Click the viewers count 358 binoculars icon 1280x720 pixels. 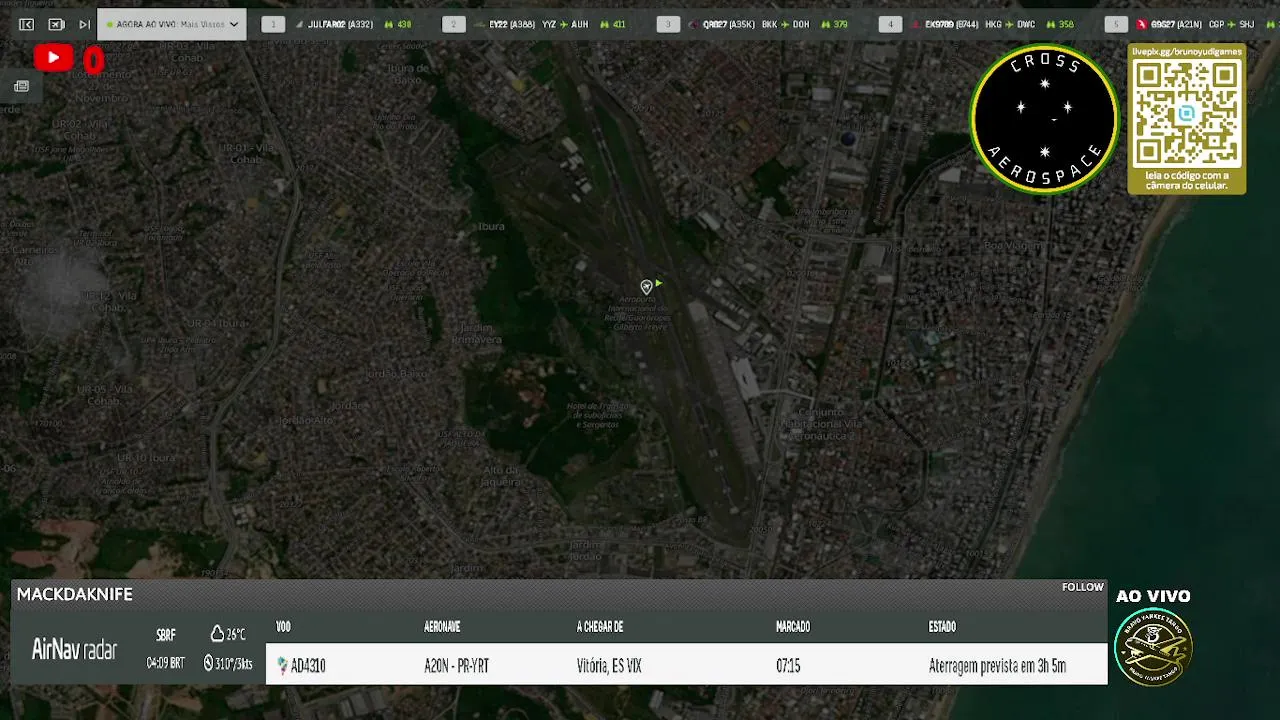coord(1050,24)
